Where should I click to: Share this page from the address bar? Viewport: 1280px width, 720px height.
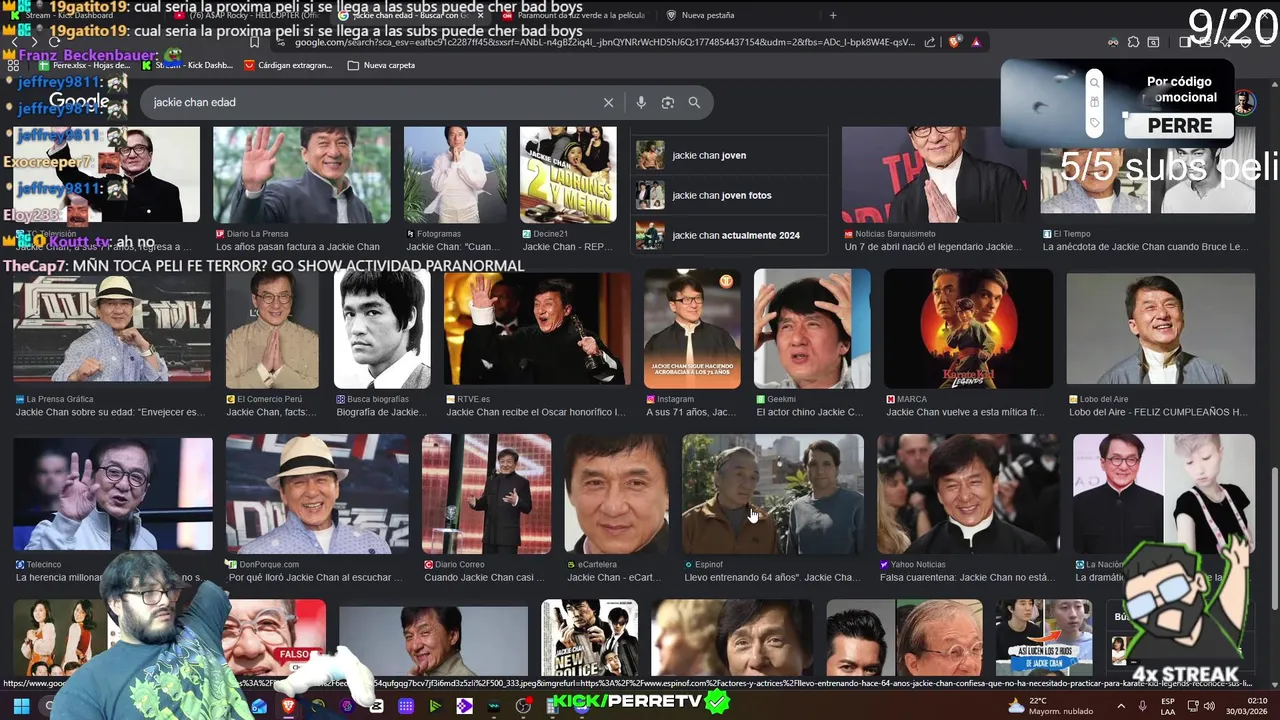(x=930, y=42)
